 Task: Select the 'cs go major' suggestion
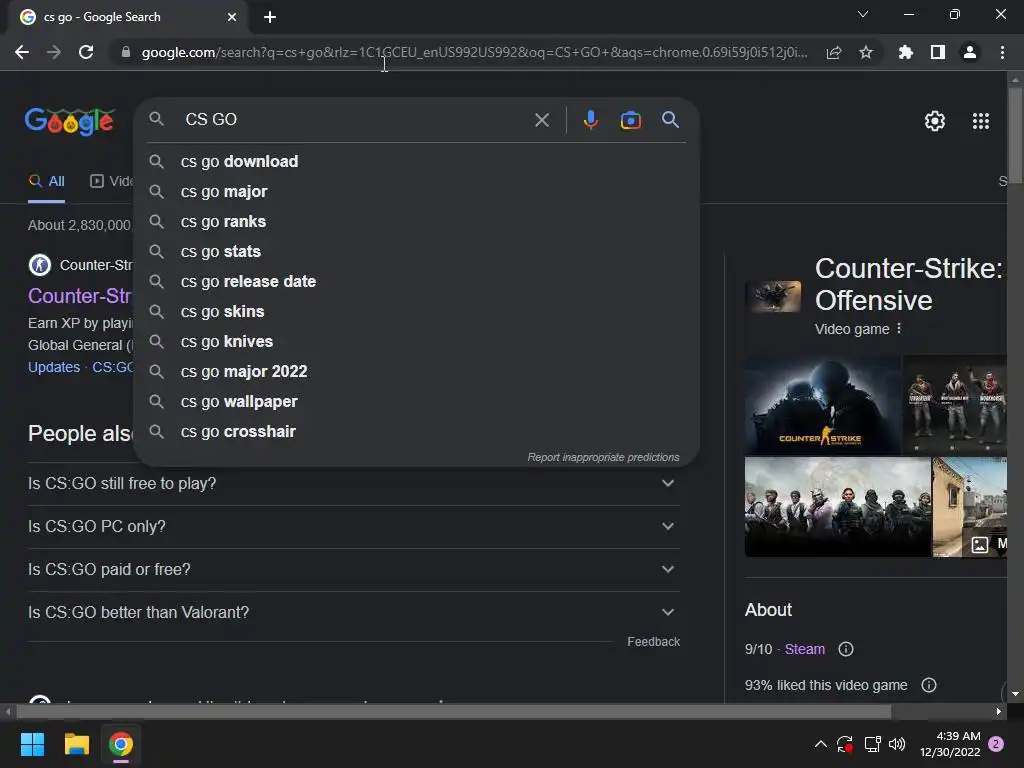point(416,191)
